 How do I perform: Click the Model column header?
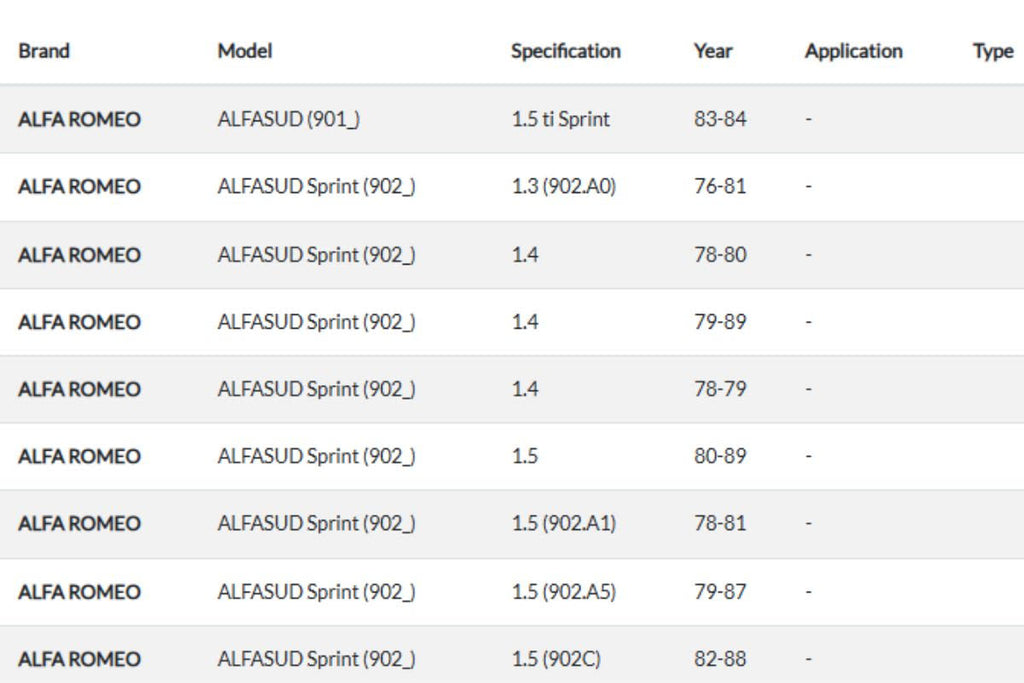pos(245,51)
